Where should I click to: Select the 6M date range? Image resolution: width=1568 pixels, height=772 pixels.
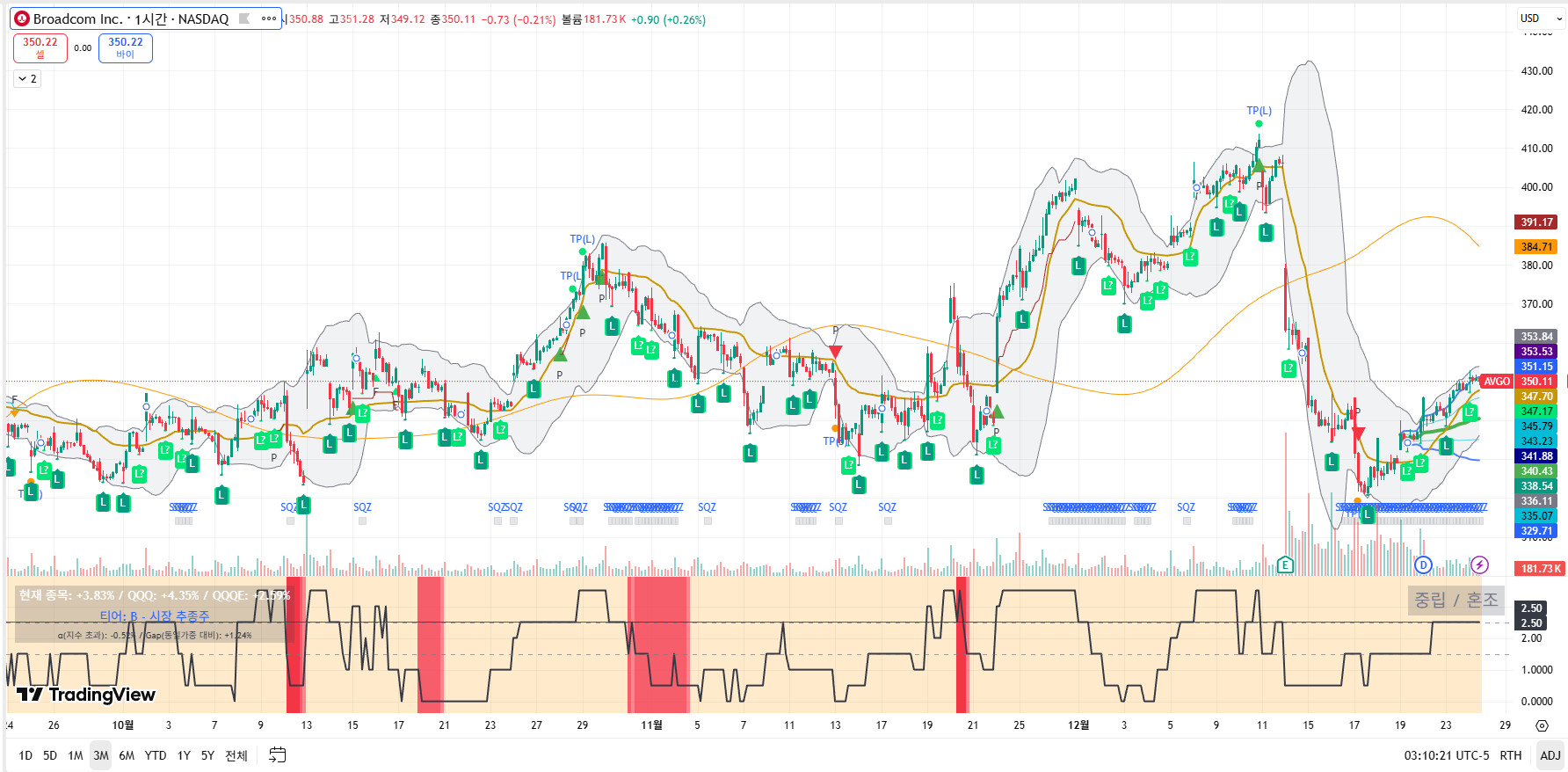click(127, 755)
